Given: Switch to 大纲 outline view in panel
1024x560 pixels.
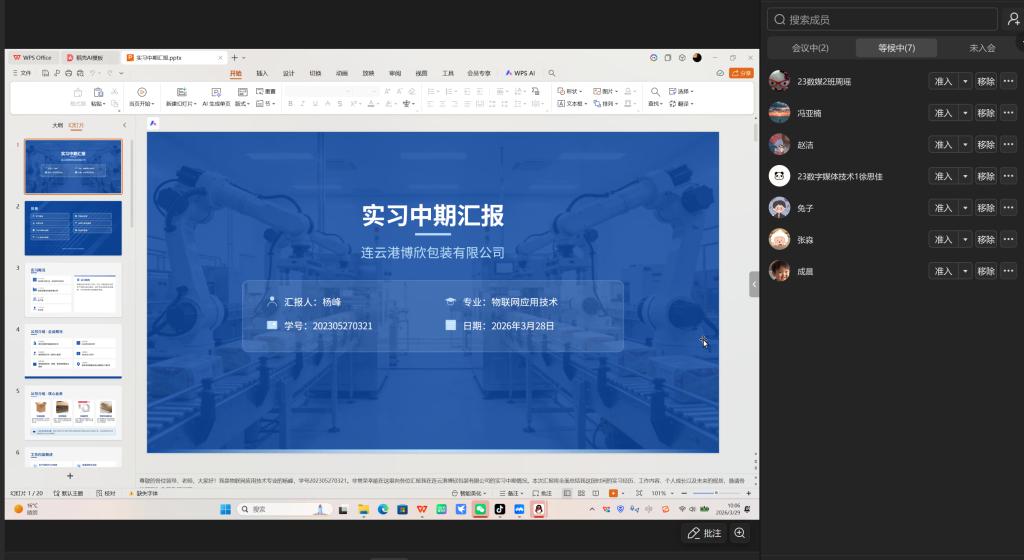Looking at the screenshot, I should point(57,125).
